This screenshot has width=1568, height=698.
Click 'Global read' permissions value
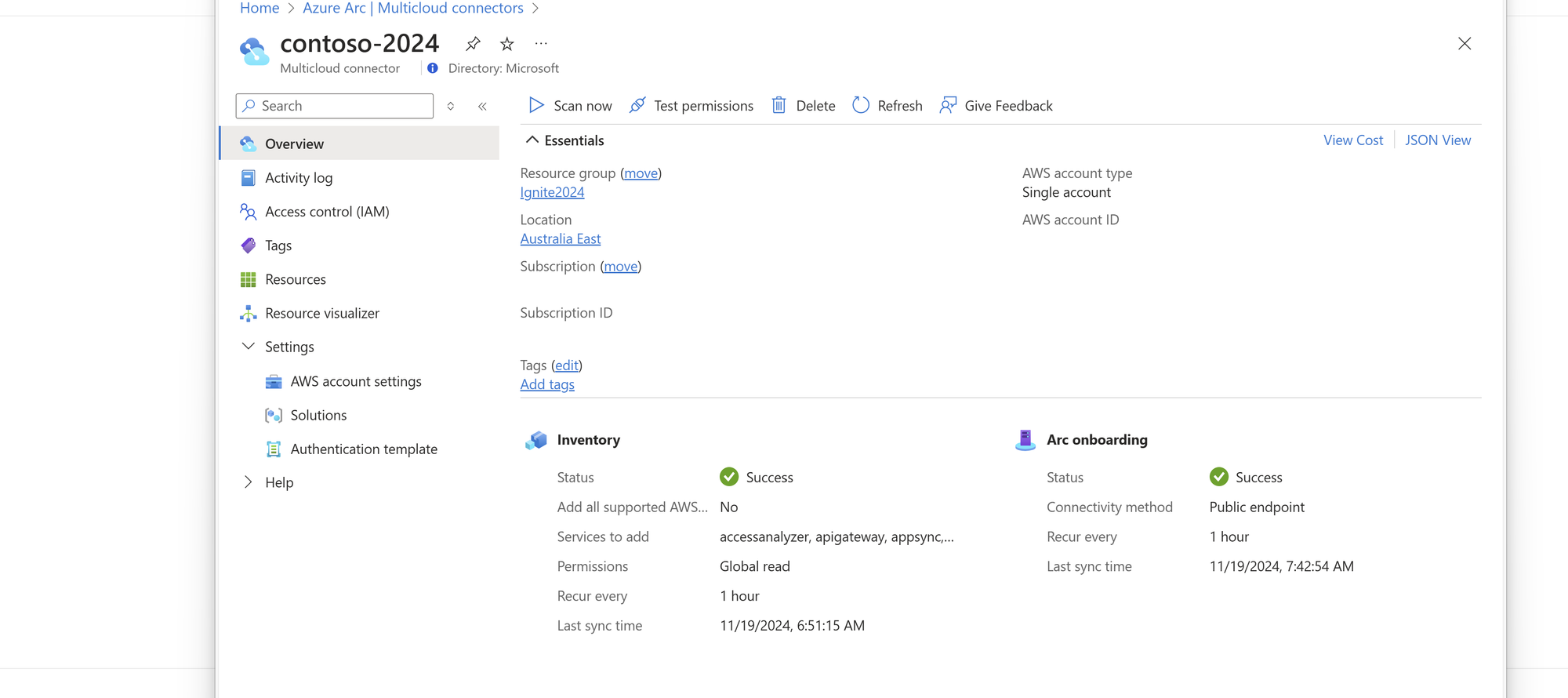tap(755, 566)
